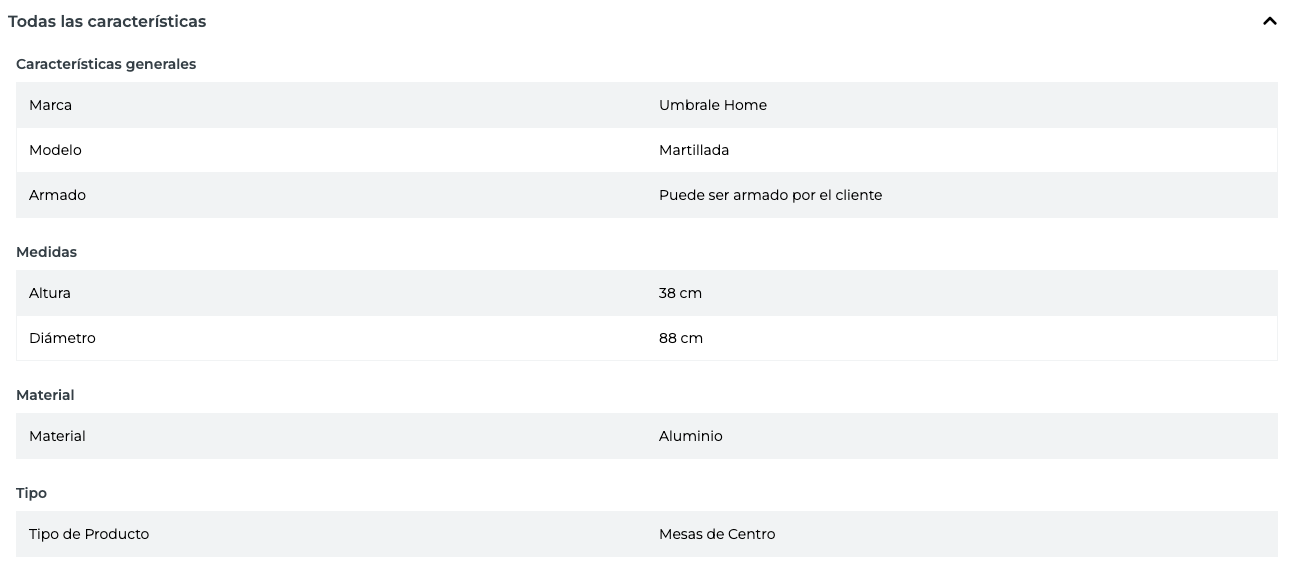This screenshot has width=1294, height=568.
Task: Select the "Características generales" subheading
Action: pos(106,64)
